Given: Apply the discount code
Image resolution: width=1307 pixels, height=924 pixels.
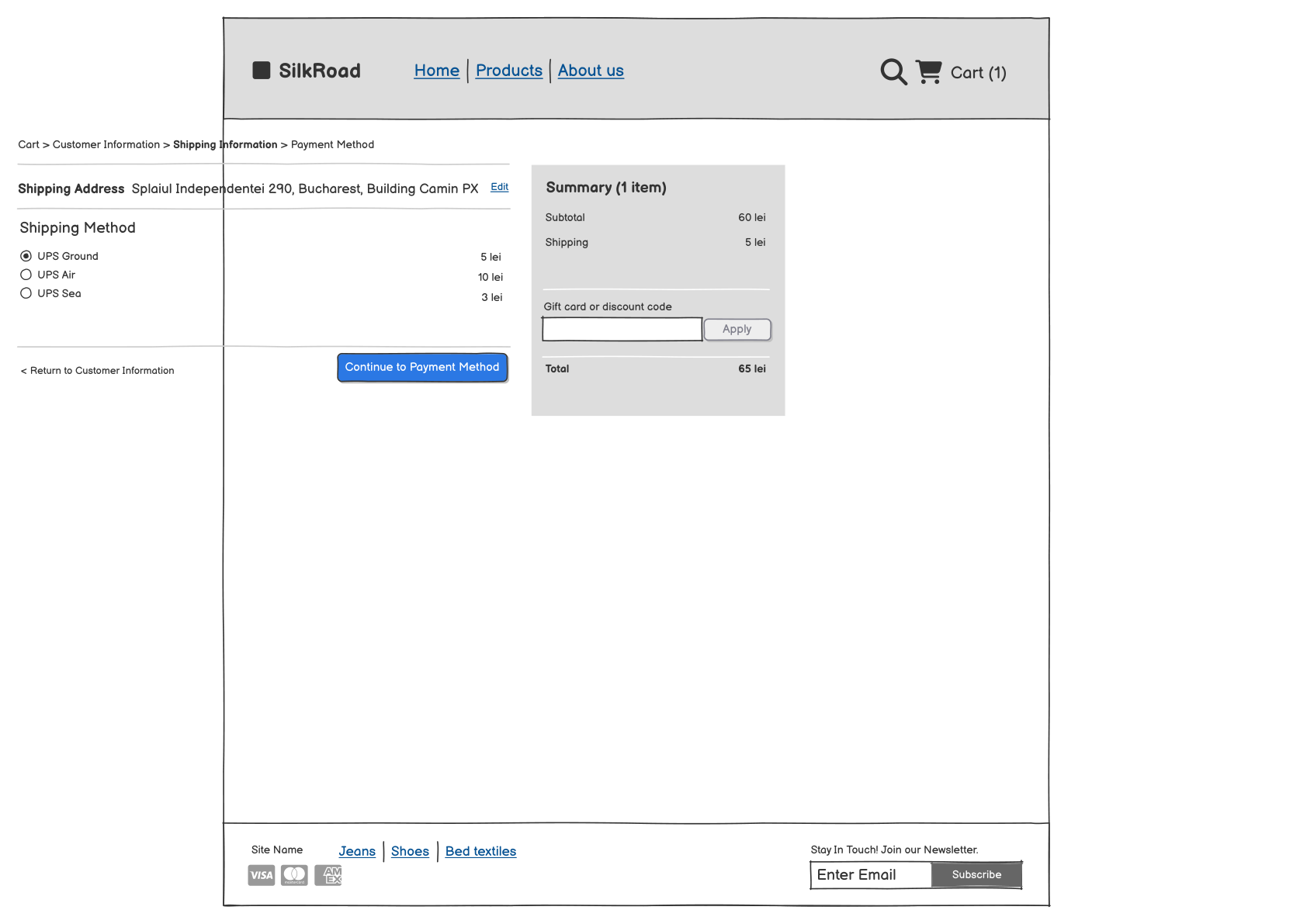Looking at the screenshot, I should [737, 329].
